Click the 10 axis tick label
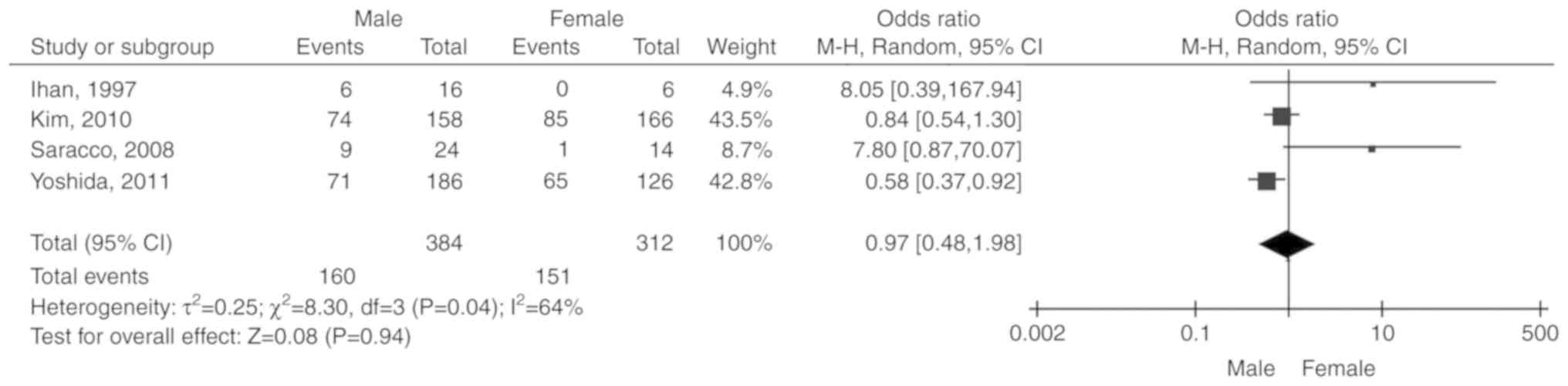 tap(1382, 334)
